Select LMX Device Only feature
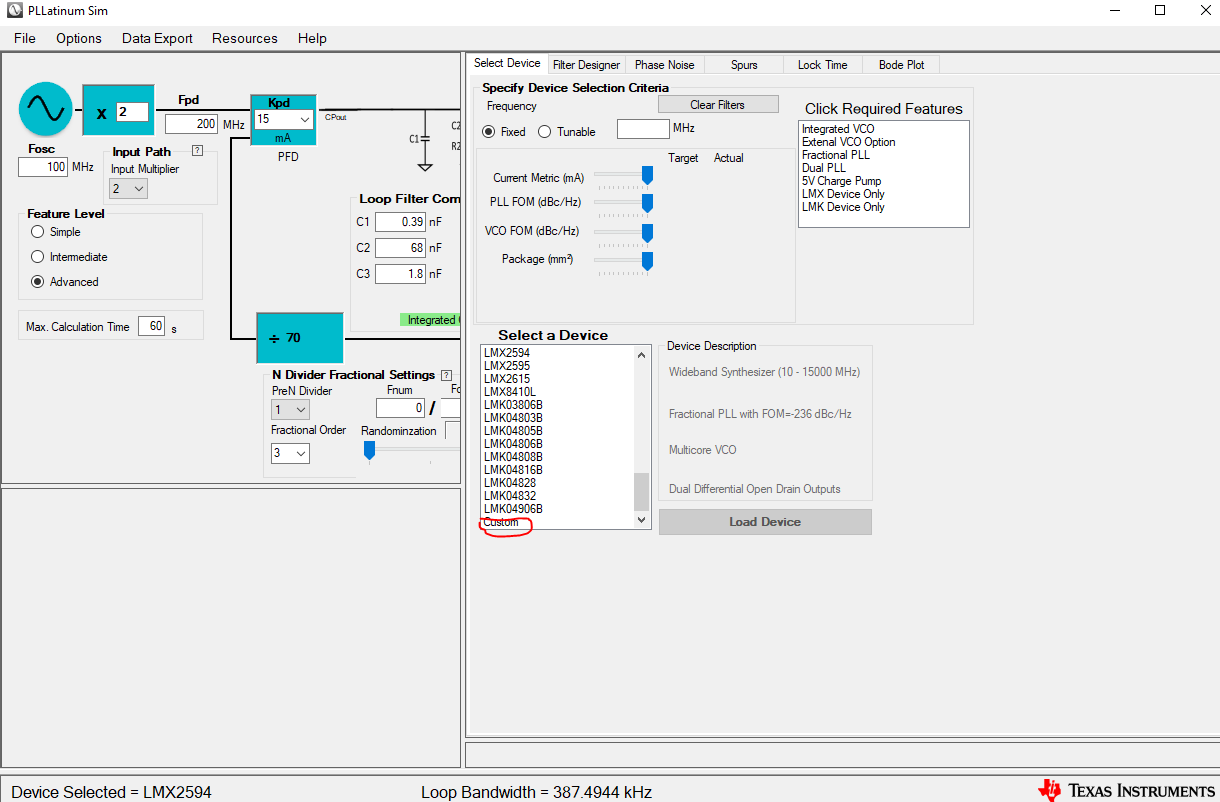This screenshot has height=802, width=1220. click(x=843, y=194)
